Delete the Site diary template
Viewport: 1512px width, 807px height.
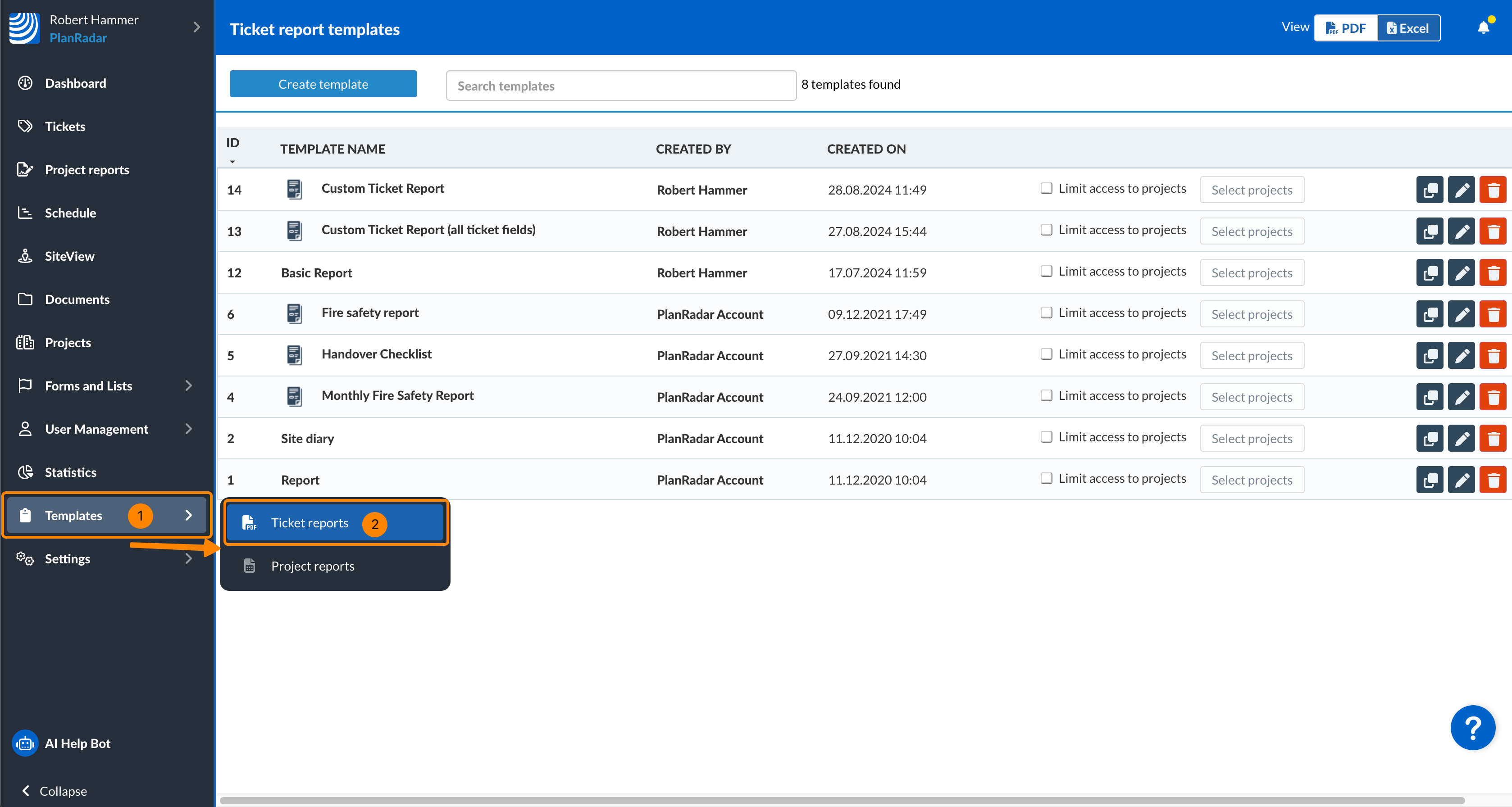coord(1493,439)
